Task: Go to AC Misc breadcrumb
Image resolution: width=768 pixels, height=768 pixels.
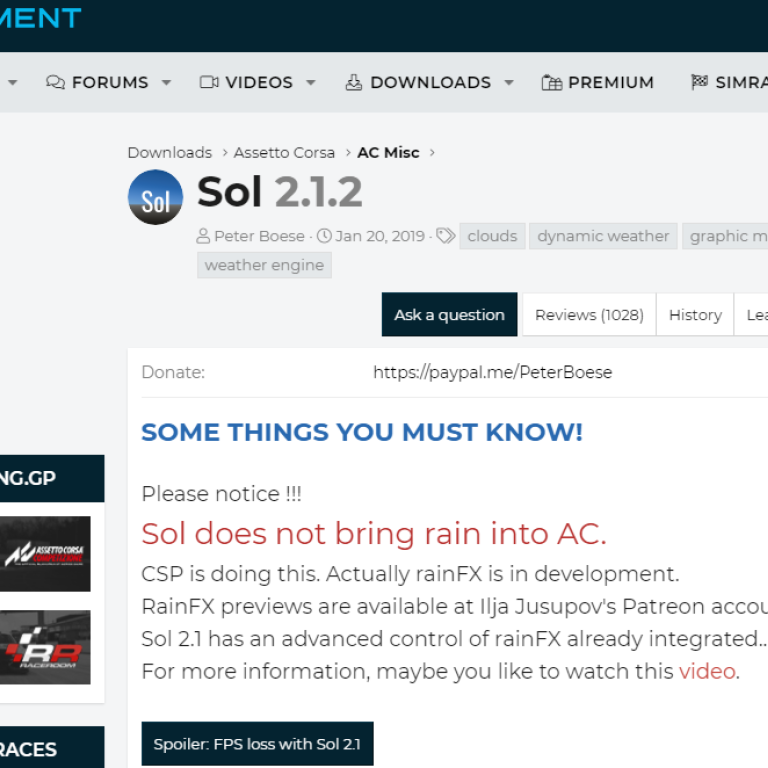Action: coord(388,153)
